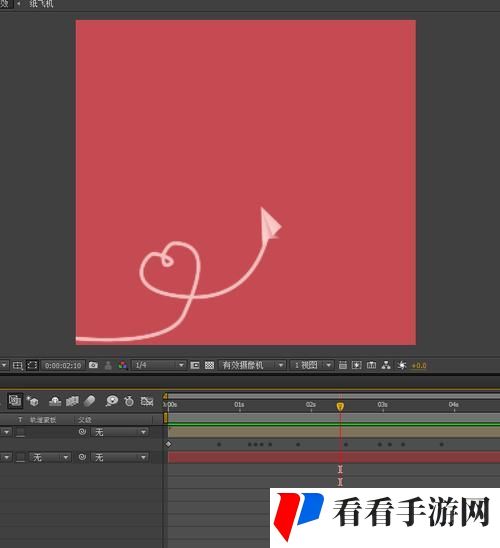Click the 父级 column header
The width and height of the screenshot is (500, 548).
coord(85,420)
